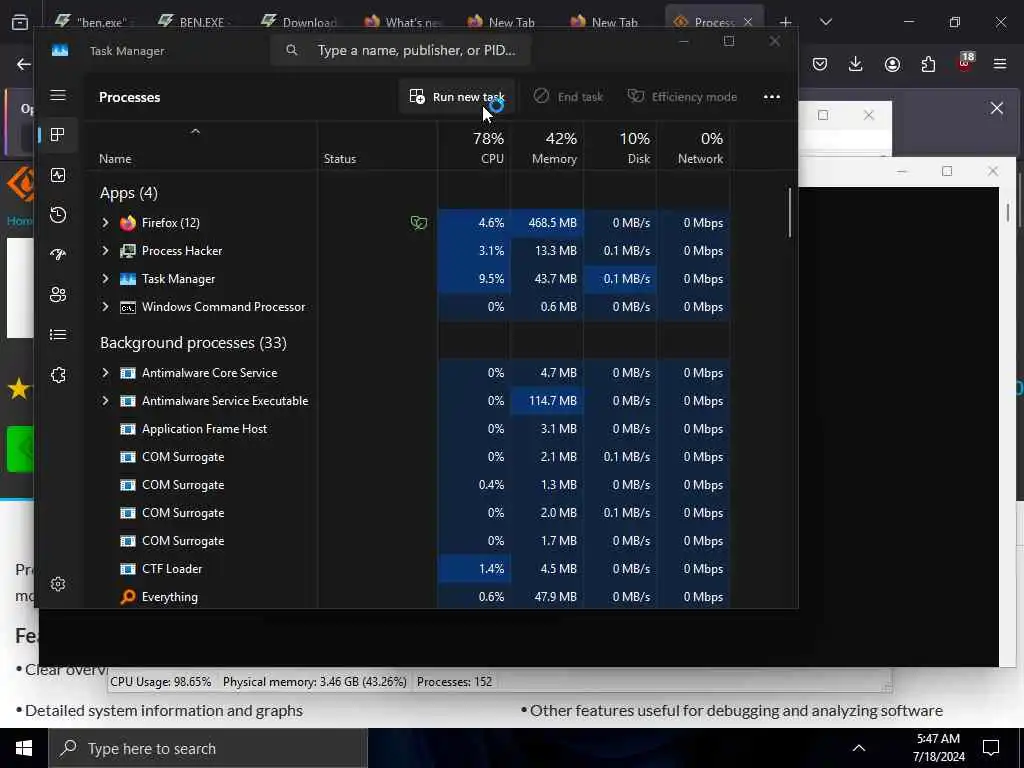This screenshot has height=768, width=1024.
Task: Click Run new task button
Action: click(x=456, y=97)
